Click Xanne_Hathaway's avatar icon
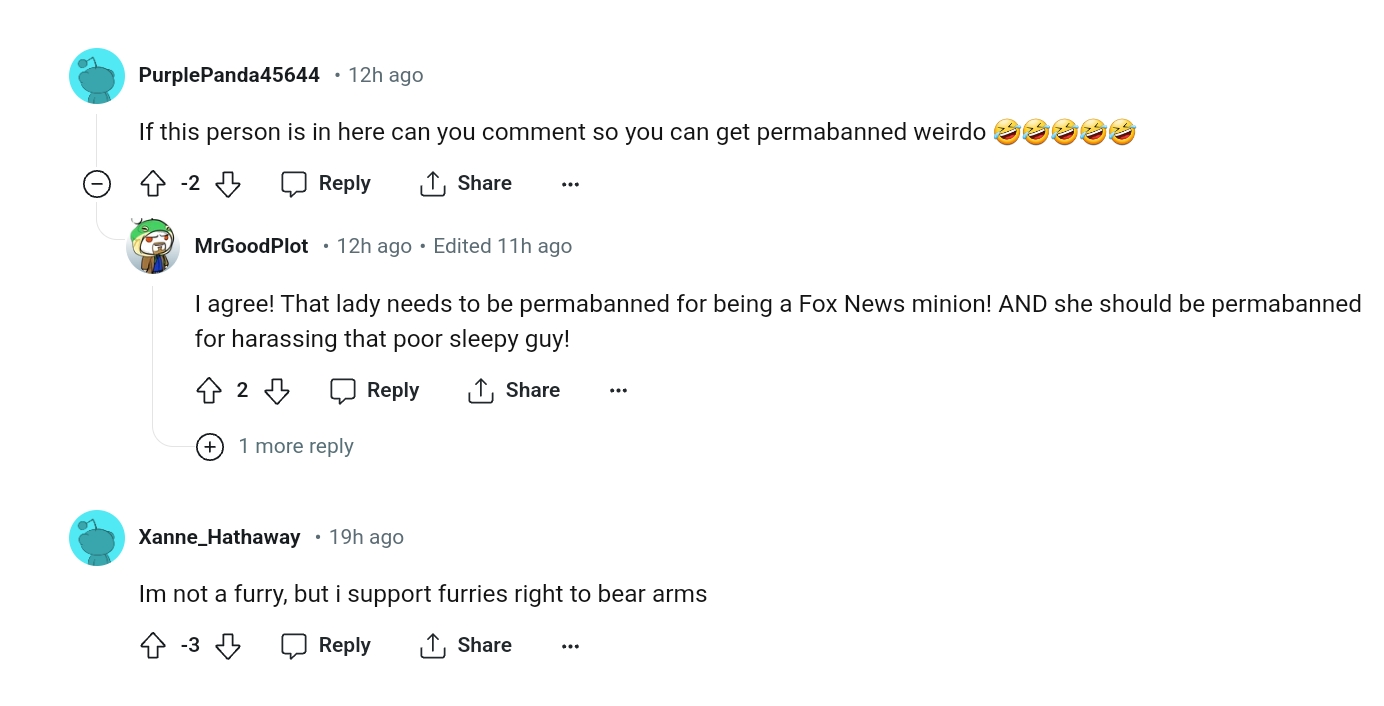 click(97, 538)
